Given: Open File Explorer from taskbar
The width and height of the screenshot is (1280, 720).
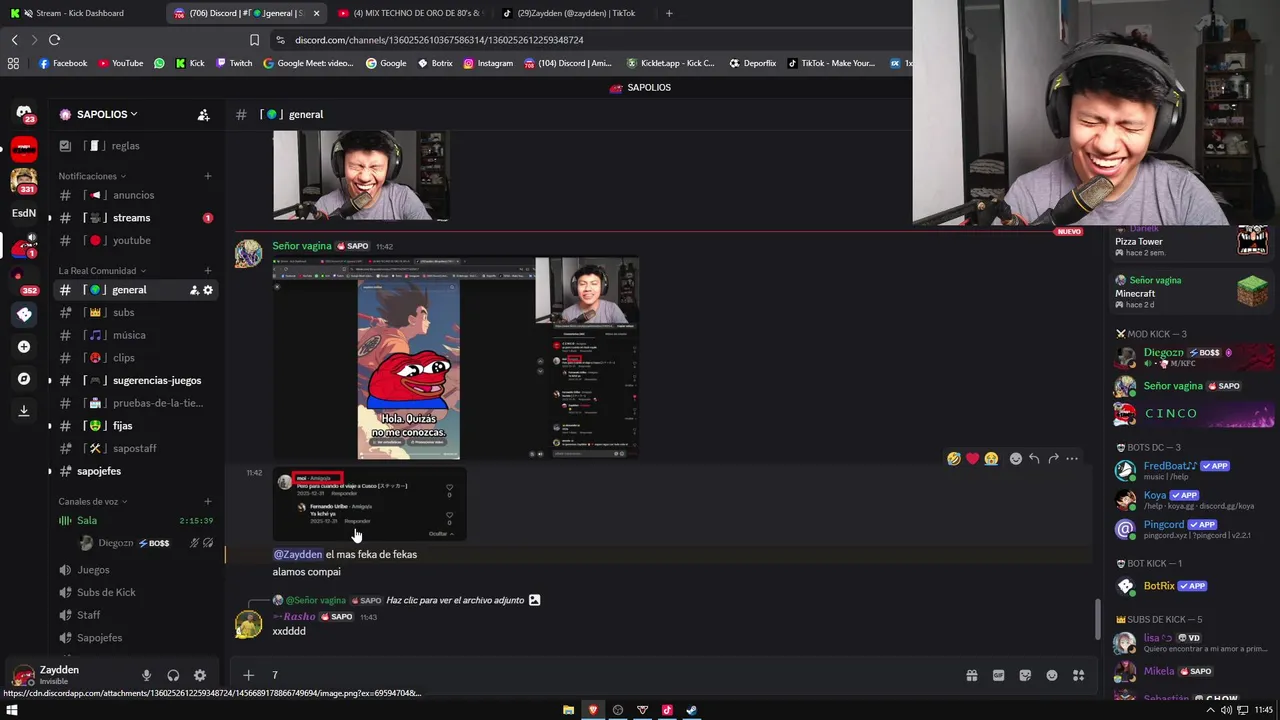Looking at the screenshot, I should (x=568, y=710).
